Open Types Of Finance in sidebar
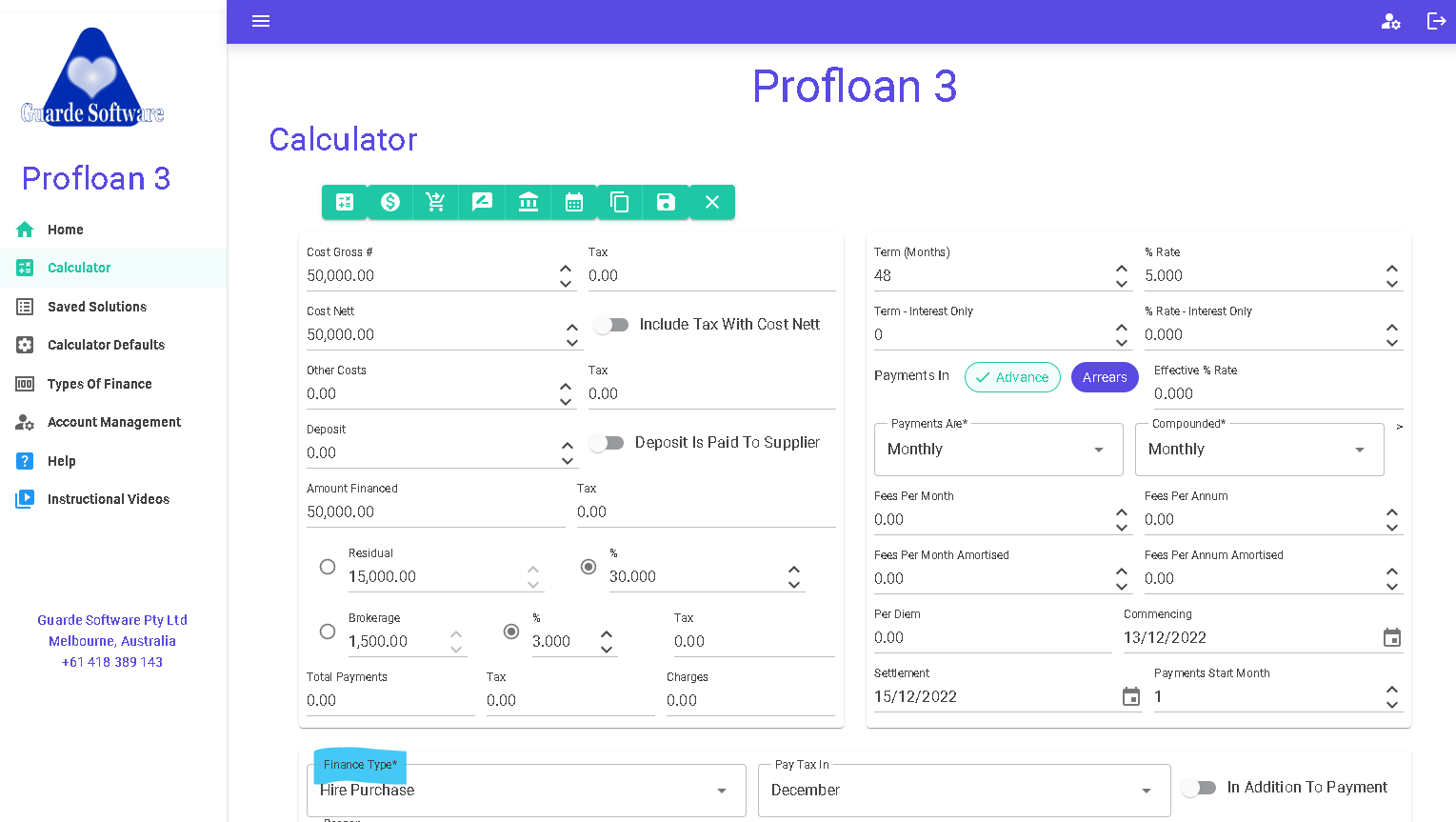 click(x=113, y=384)
